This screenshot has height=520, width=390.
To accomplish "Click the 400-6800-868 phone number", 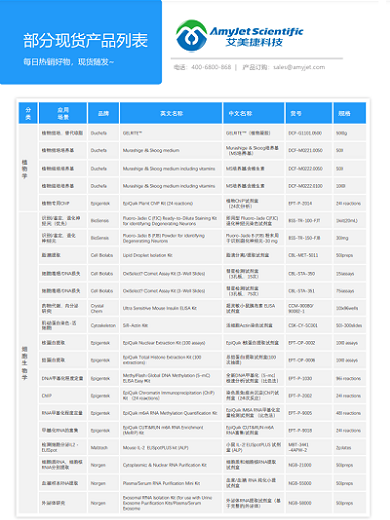I will tap(211, 67).
